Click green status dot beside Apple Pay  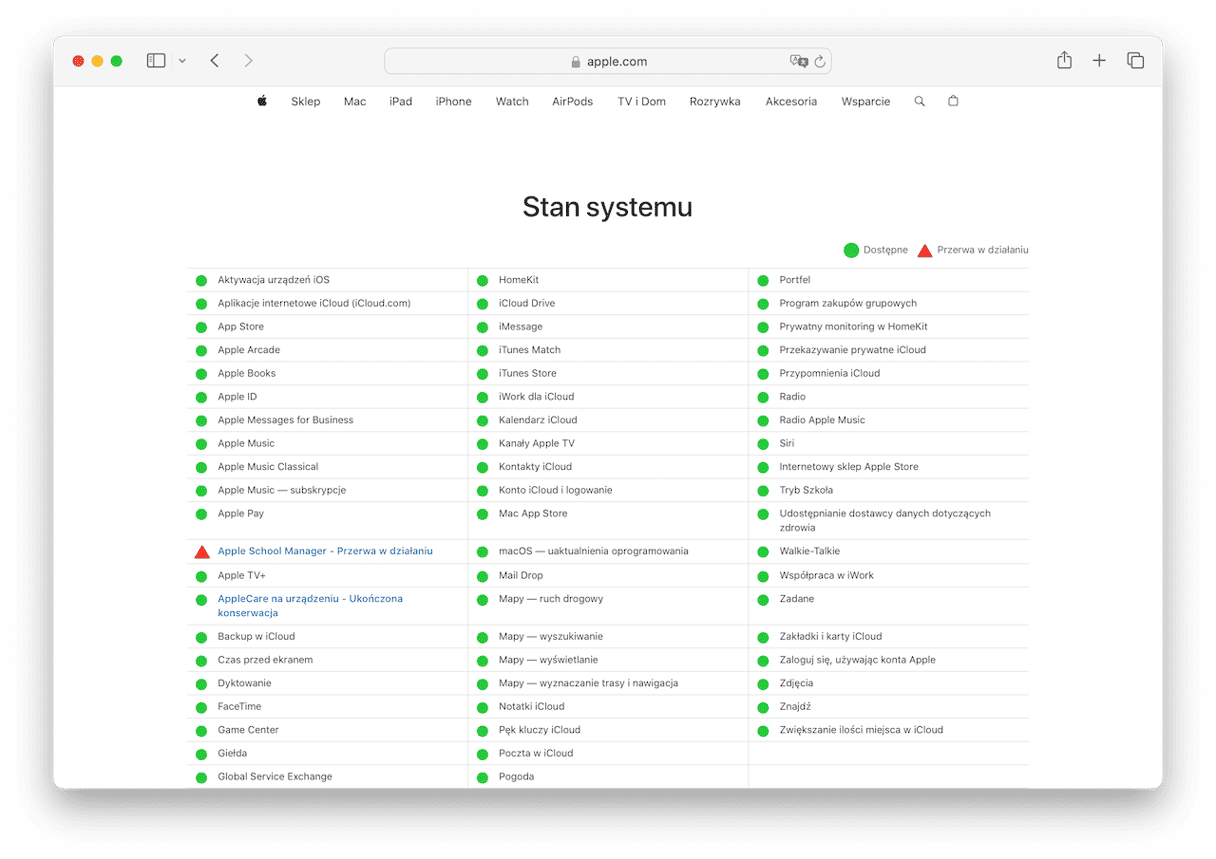click(x=201, y=514)
